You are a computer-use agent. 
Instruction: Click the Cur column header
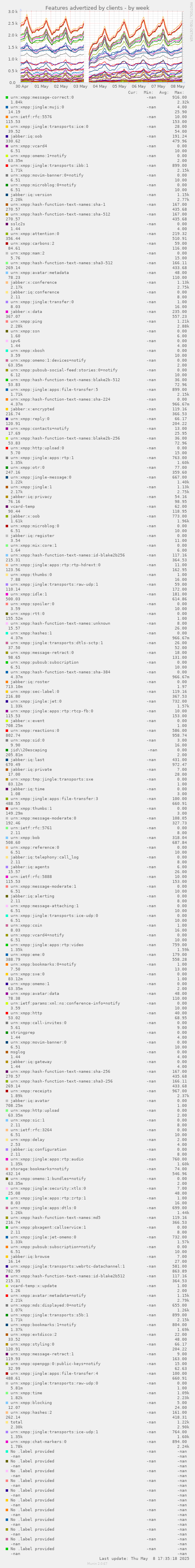(133, 93)
